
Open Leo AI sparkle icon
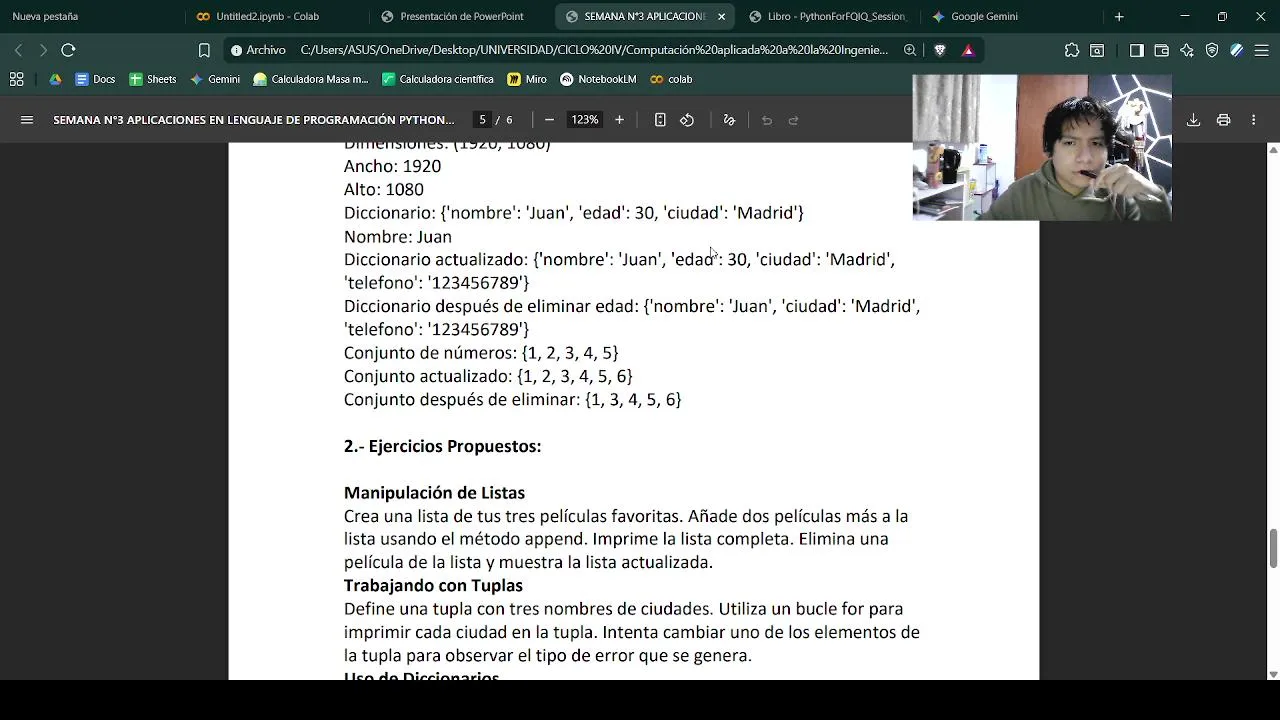coord(1187,50)
